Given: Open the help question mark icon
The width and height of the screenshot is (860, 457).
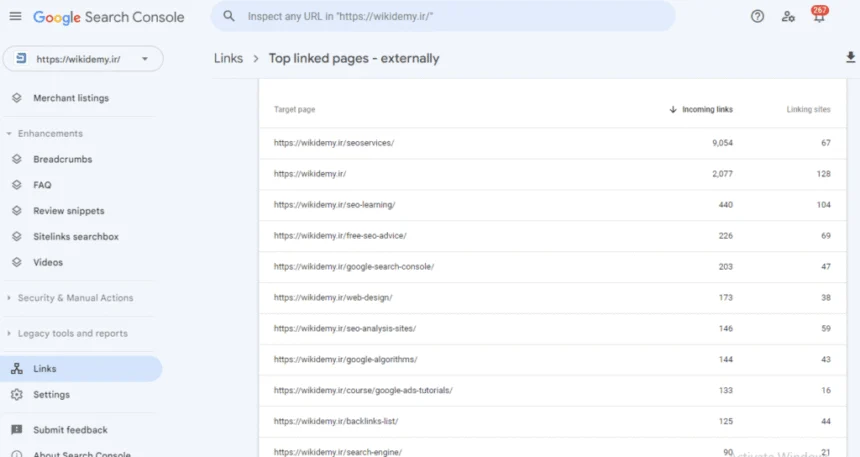Looking at the screenshot, I should click(757, 16).
